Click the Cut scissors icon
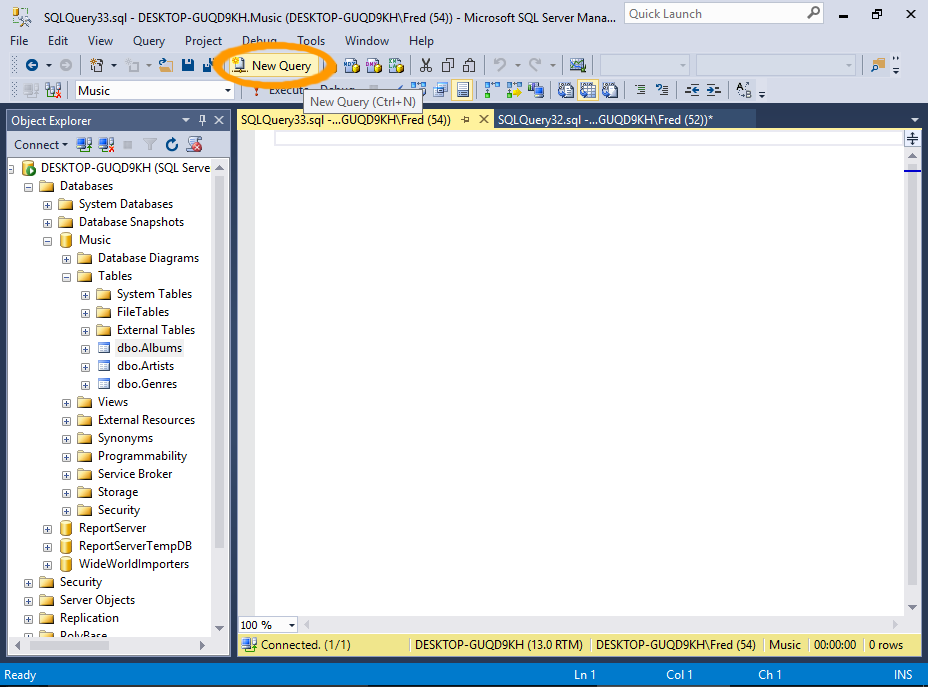The height and width of the screenshot is (687, 928). pyautogui.click(x=425, y=65)
